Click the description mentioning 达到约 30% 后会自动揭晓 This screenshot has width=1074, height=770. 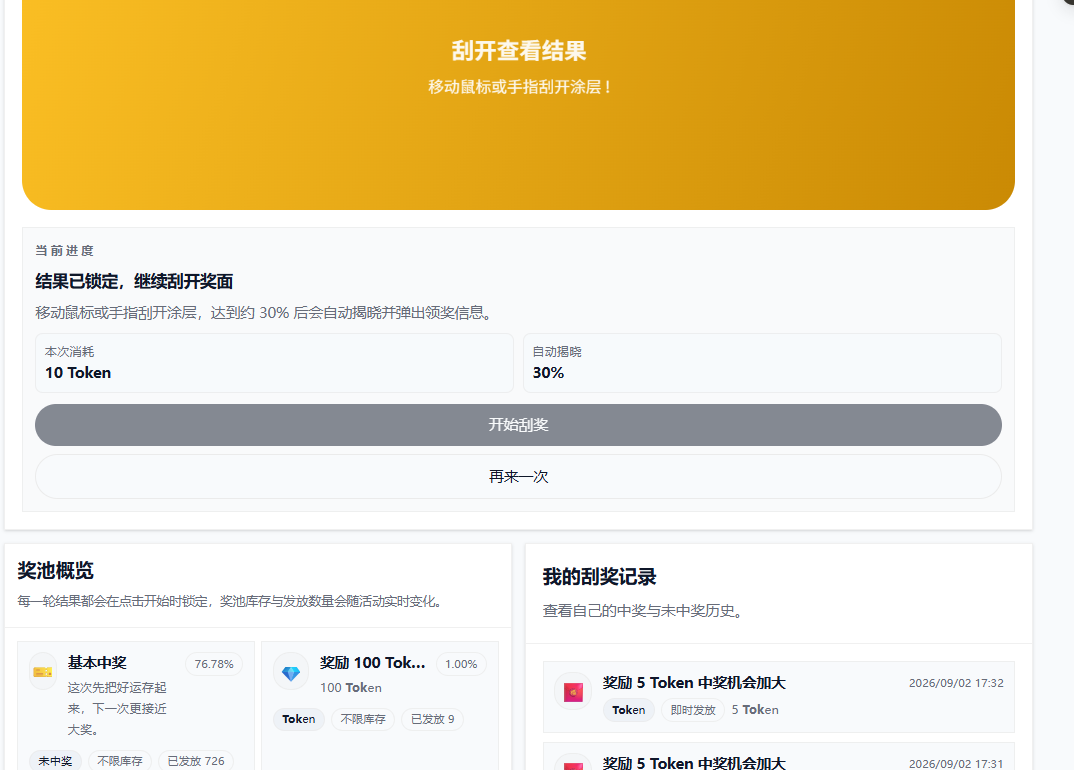(x=264, y=313)
